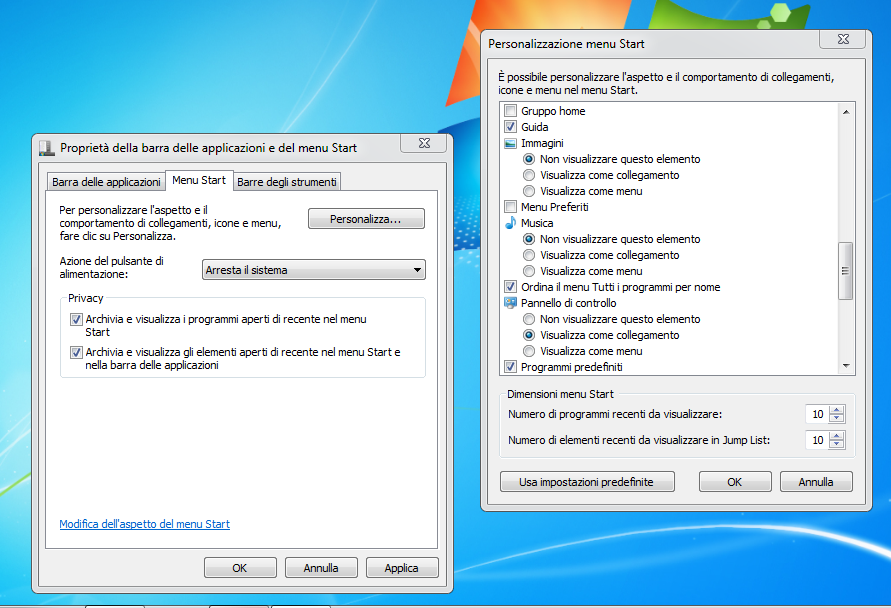The width and height of the screenshot is (891, 608).
Task: Select 'Visualizza come menu' under Pannello di controllo
Action: (x=529, y=351)
